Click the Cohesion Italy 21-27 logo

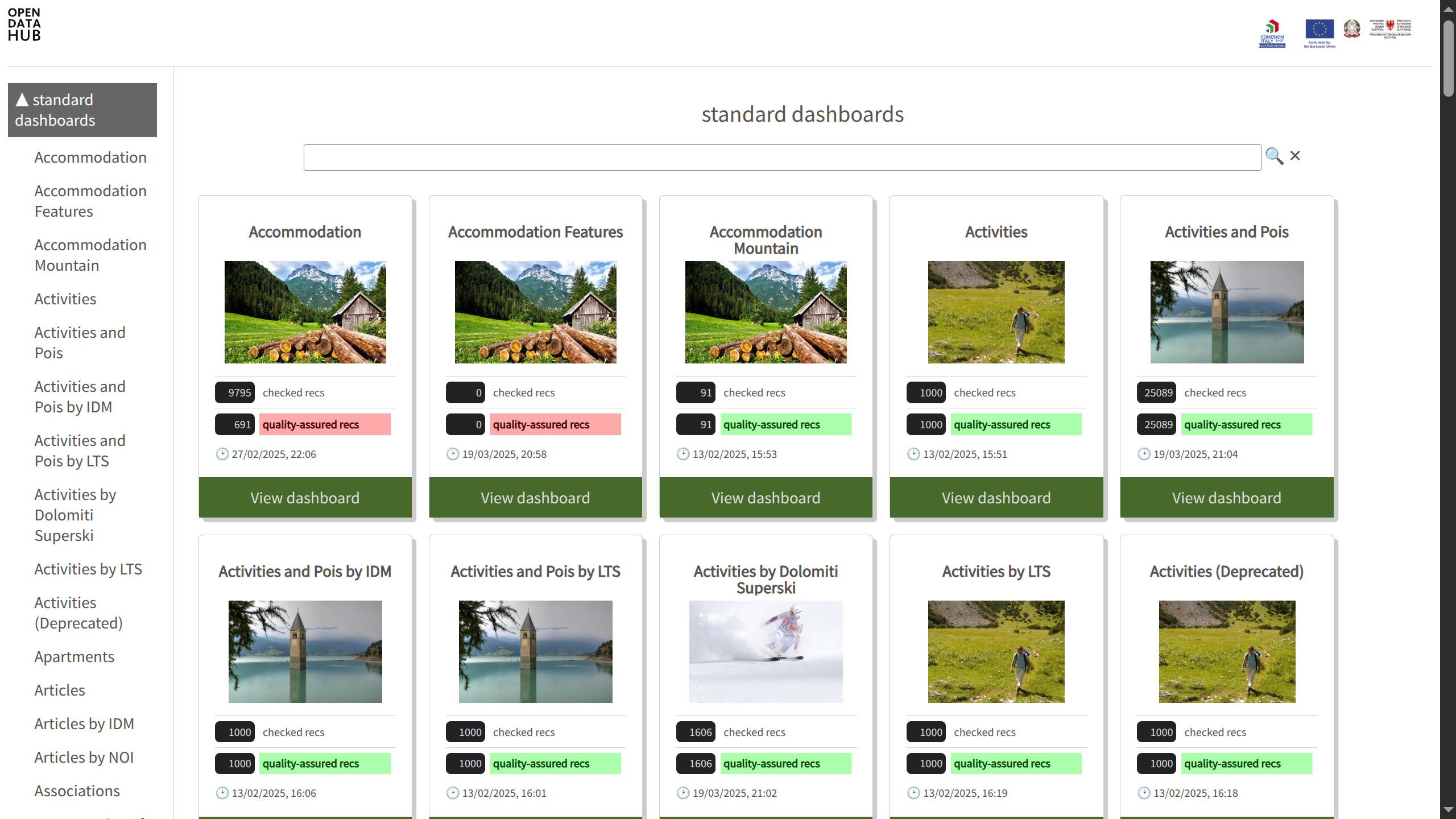pyautogui.click(x=1272, y=33)
